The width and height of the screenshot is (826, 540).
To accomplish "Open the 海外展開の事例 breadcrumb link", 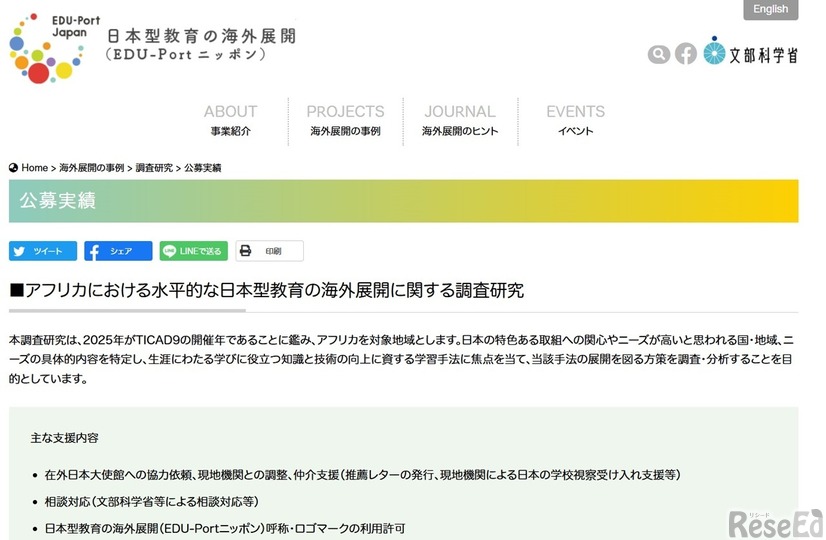I will [92, 168].
